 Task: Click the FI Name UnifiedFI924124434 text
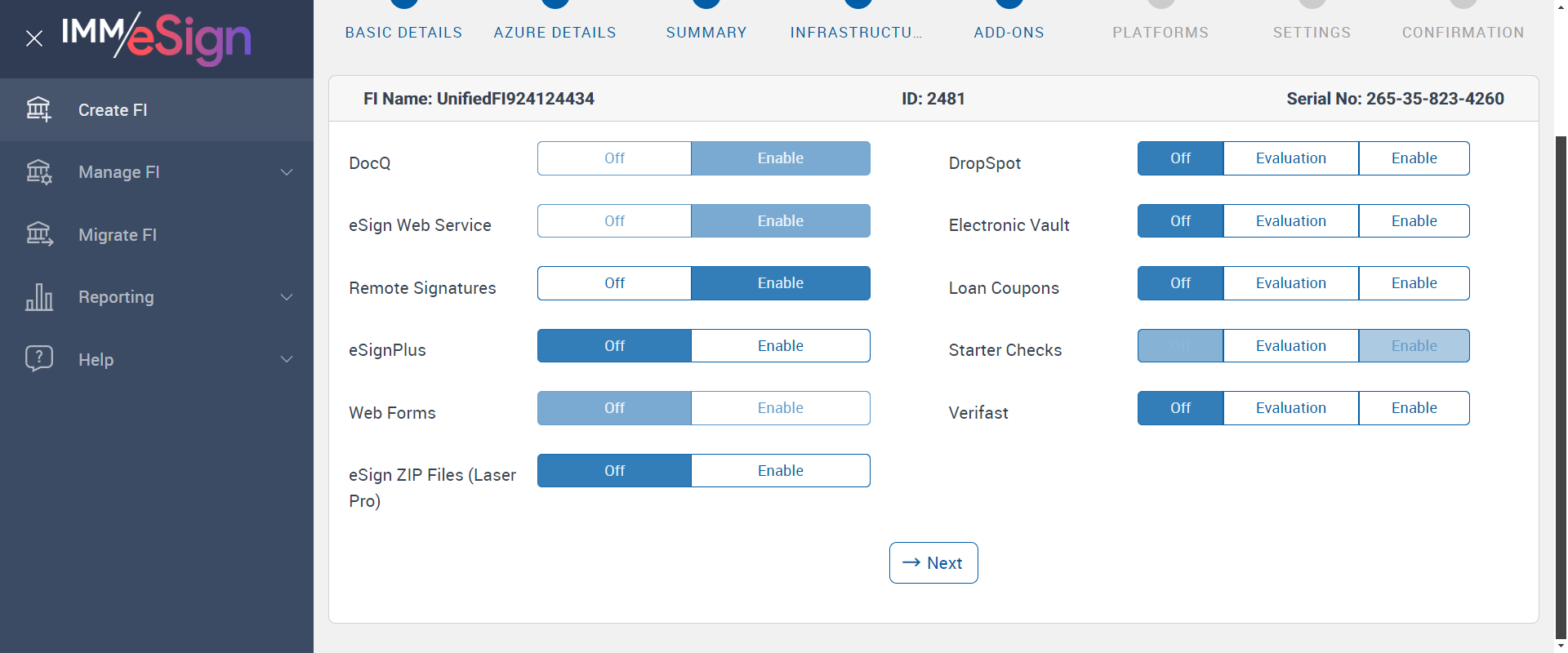pos(479,99)
